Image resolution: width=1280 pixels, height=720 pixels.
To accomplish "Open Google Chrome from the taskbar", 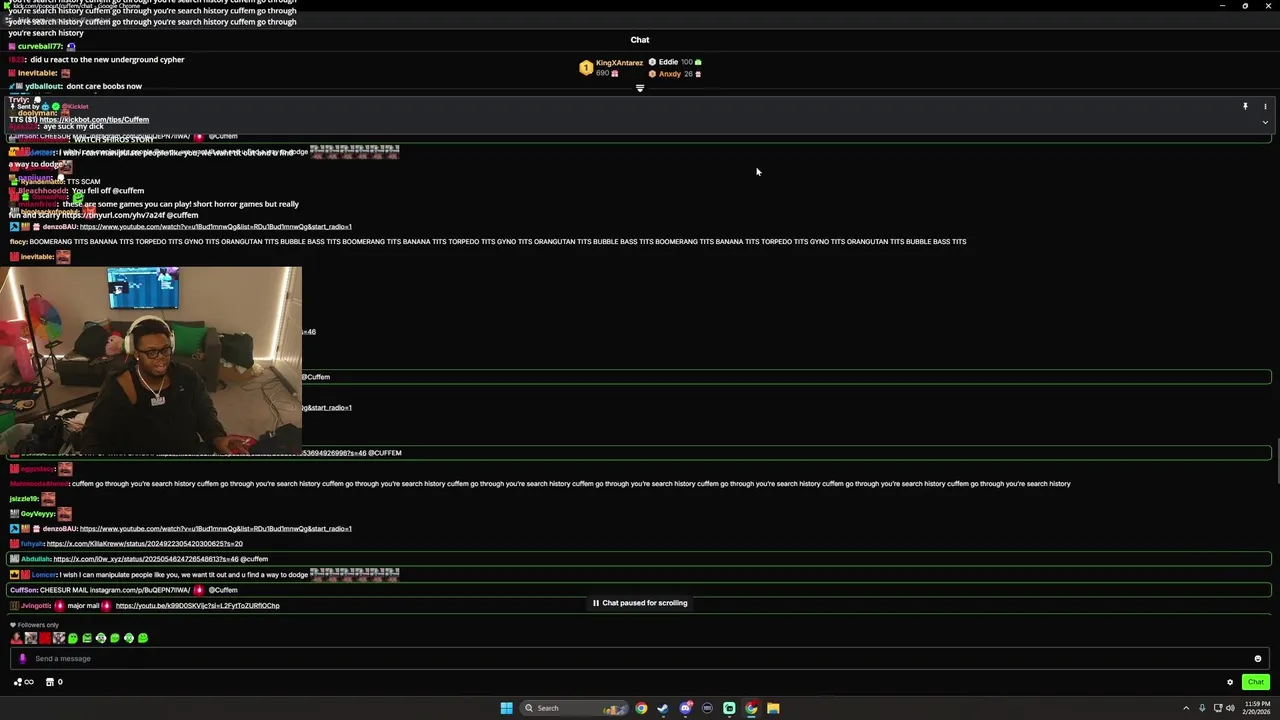I will [x=641, y=708].
